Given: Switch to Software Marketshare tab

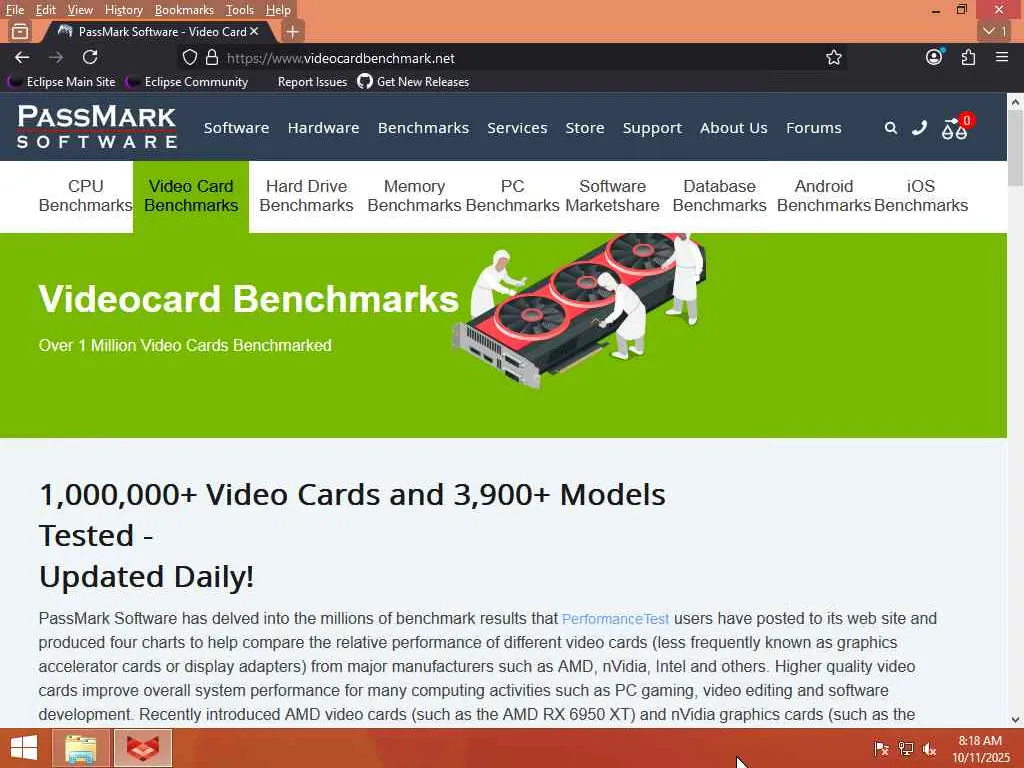Looking at the screenshot, I should 613,196.
